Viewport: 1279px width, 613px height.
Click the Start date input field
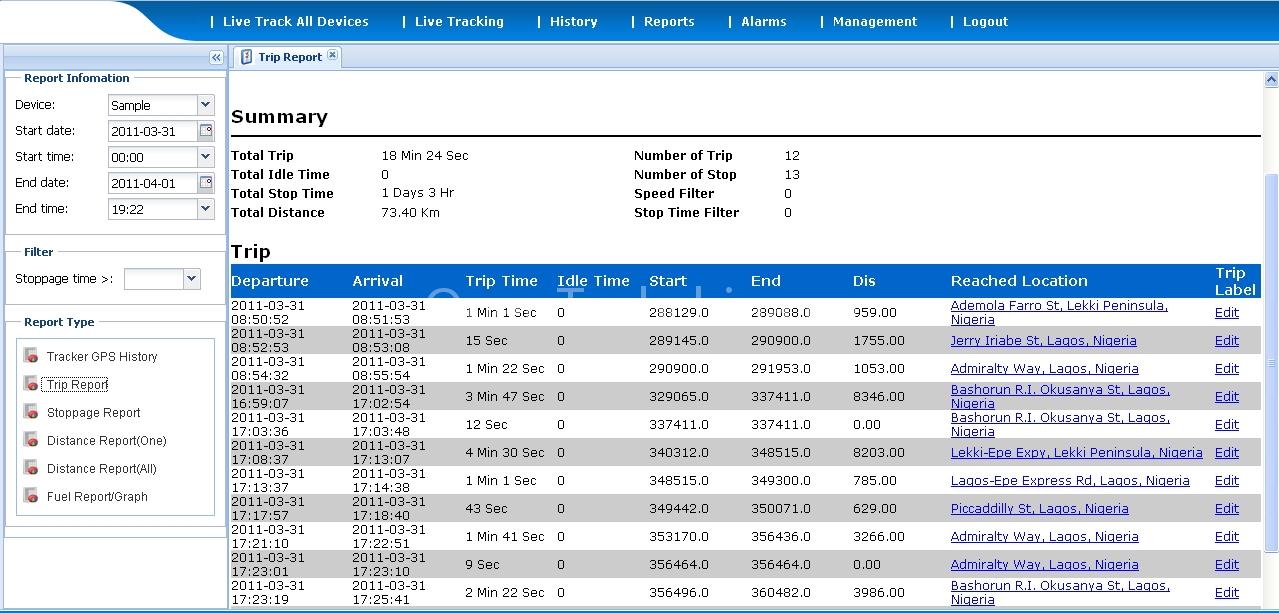(152, 130)
